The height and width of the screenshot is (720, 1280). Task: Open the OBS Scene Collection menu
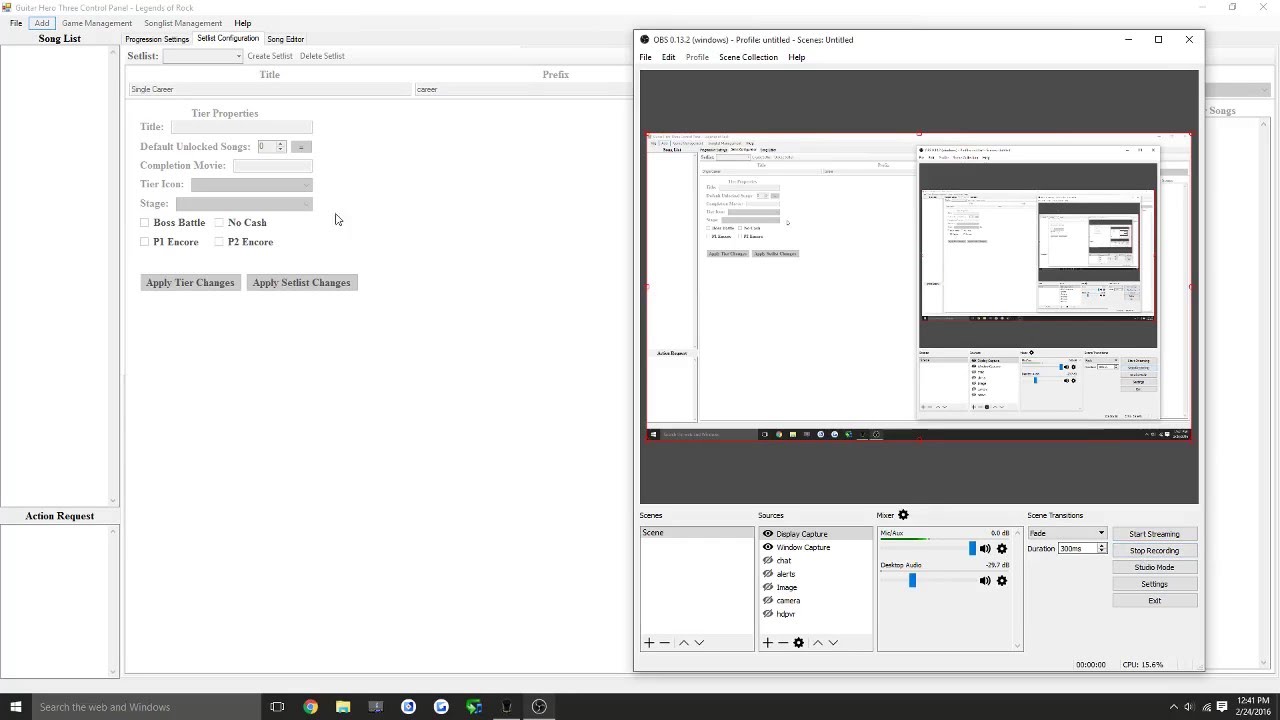click(x=748, y=57)
